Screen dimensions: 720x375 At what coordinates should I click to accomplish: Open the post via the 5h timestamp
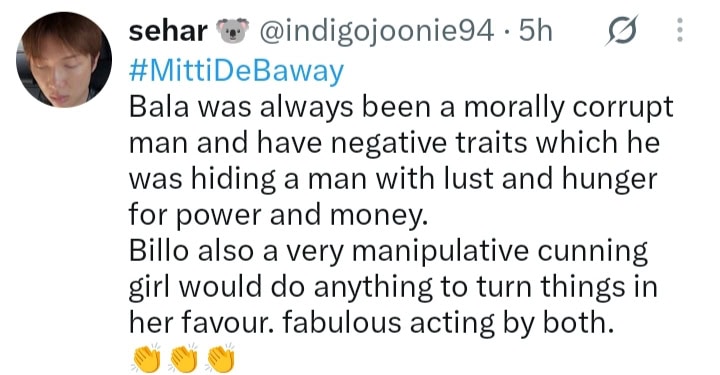point(535,32)
